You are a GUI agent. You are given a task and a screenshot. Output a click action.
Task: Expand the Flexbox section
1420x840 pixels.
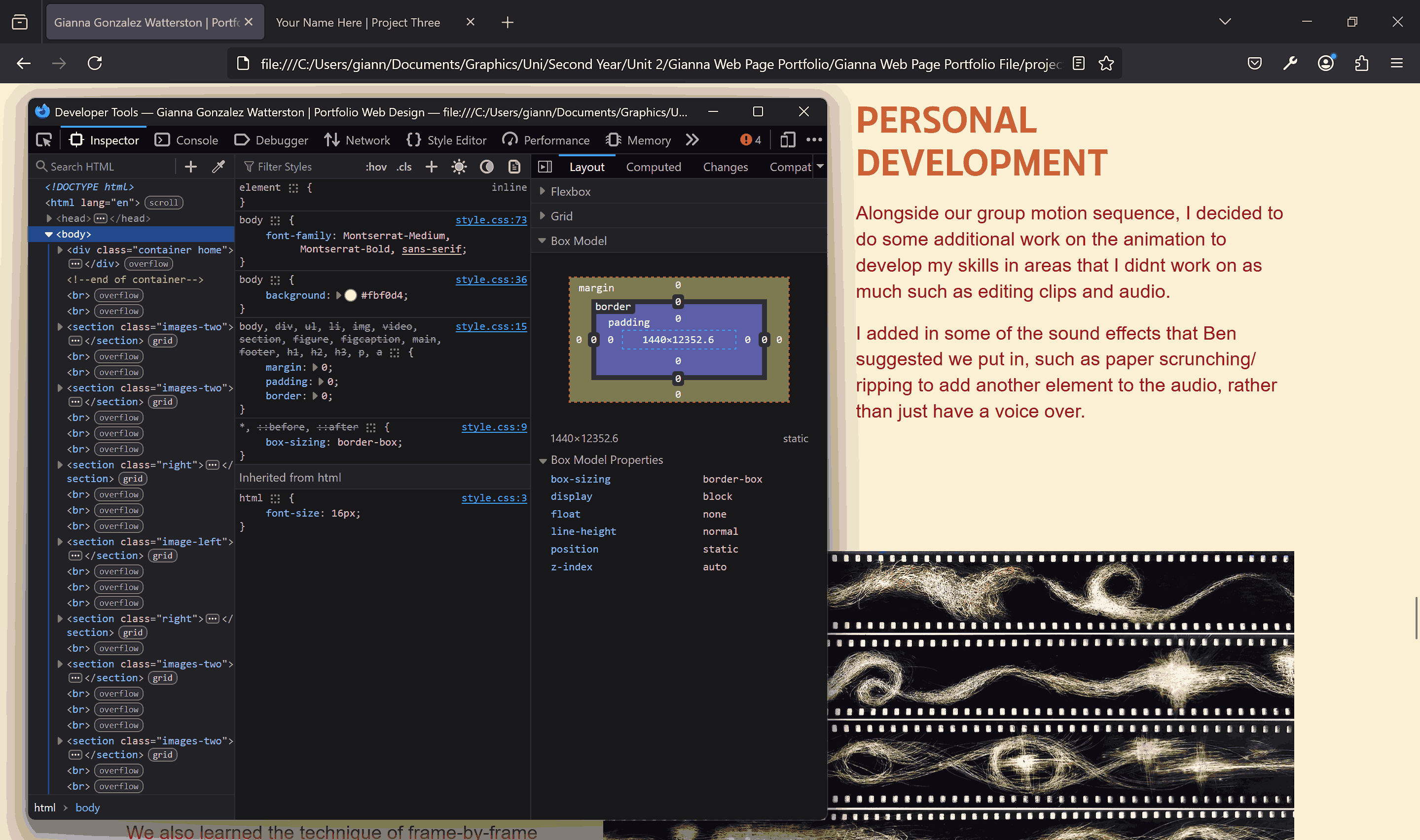click(x=543, y=191)
